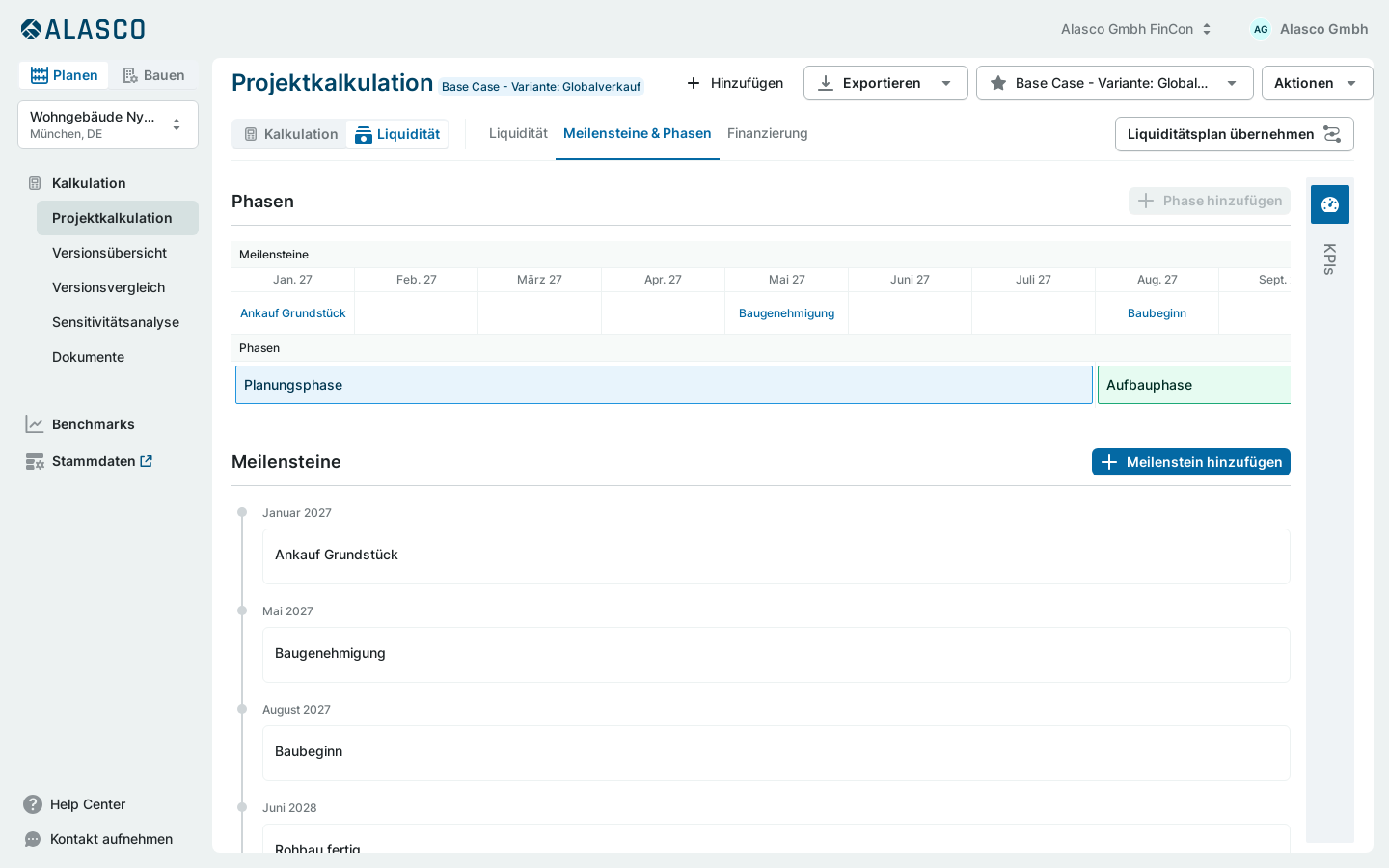Screen dimensions: 1389x868
Task: Open the Ankauf Grundstück milestone card
Action: pyautogui.click(x=776, y=556)
